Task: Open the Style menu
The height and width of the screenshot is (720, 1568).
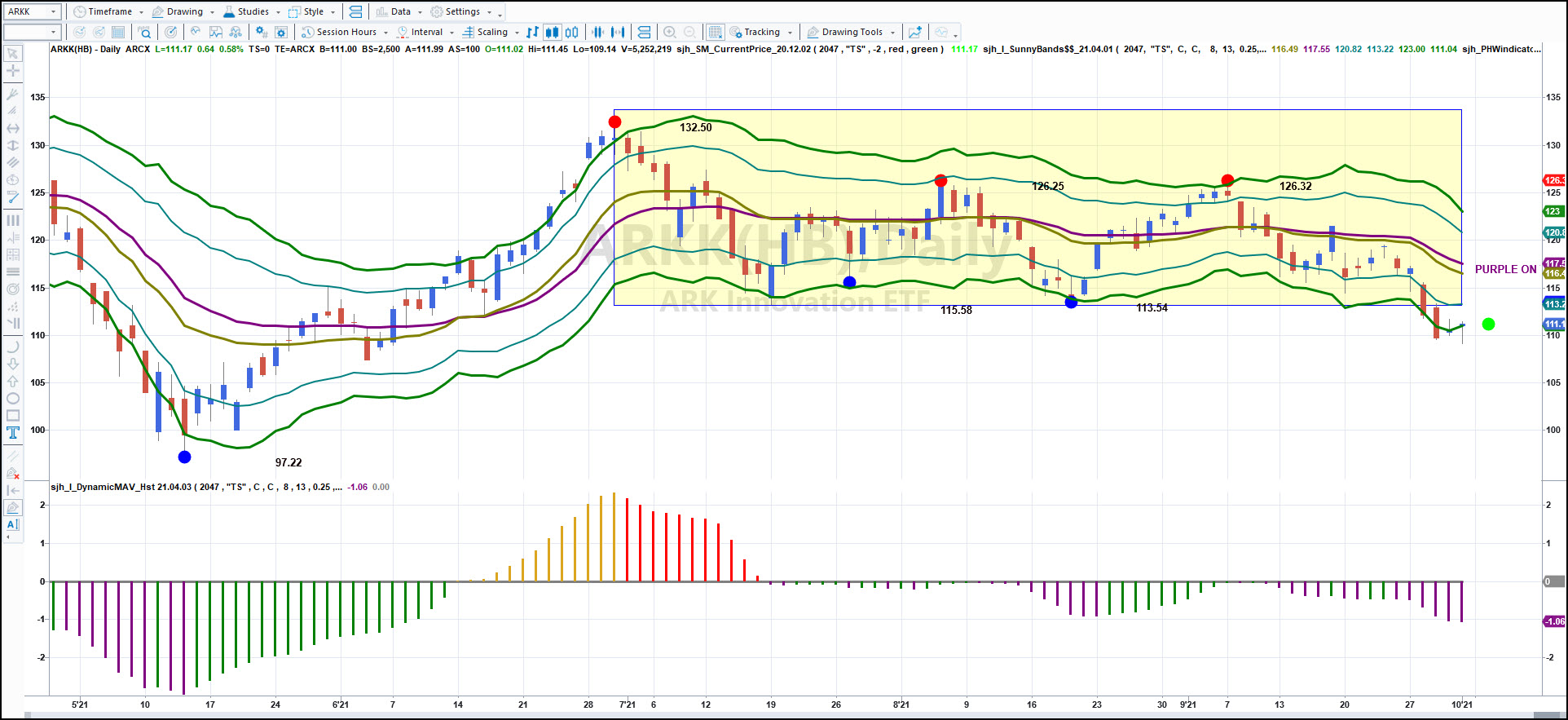Action: pos(306,11)
